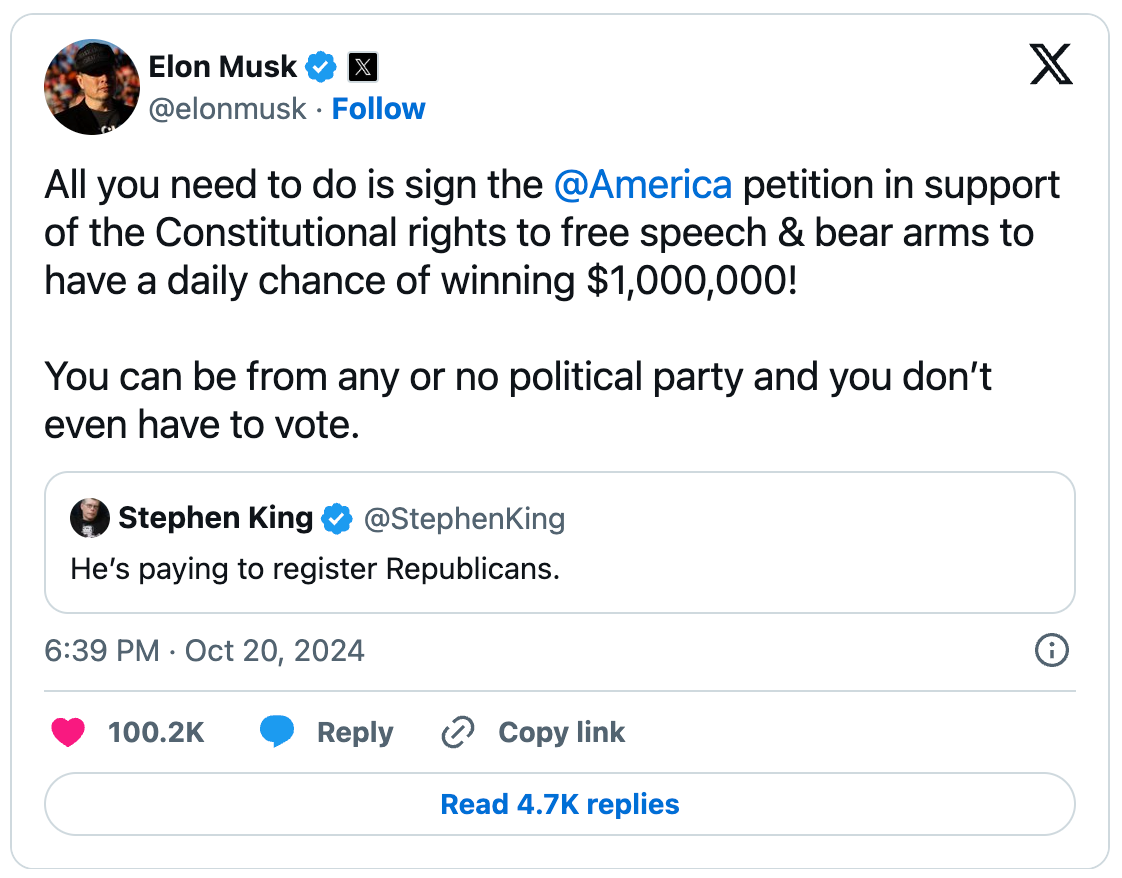This screenshot has width=1122, height=878.
Task: Click the Elon Musk display name
Action: 222,67
